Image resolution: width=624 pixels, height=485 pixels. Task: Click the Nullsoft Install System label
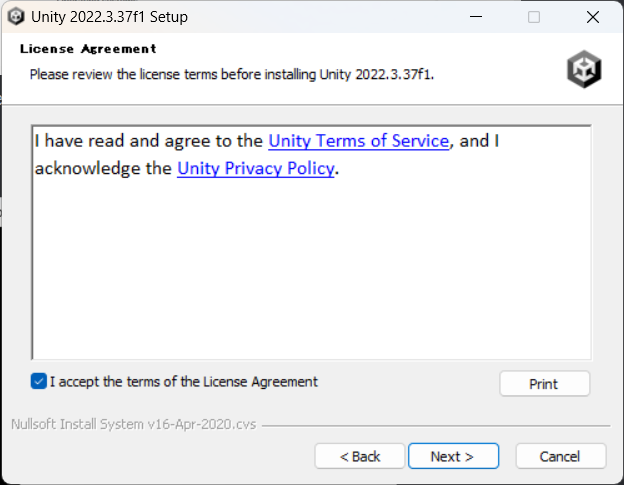click(x=132, y=424)
